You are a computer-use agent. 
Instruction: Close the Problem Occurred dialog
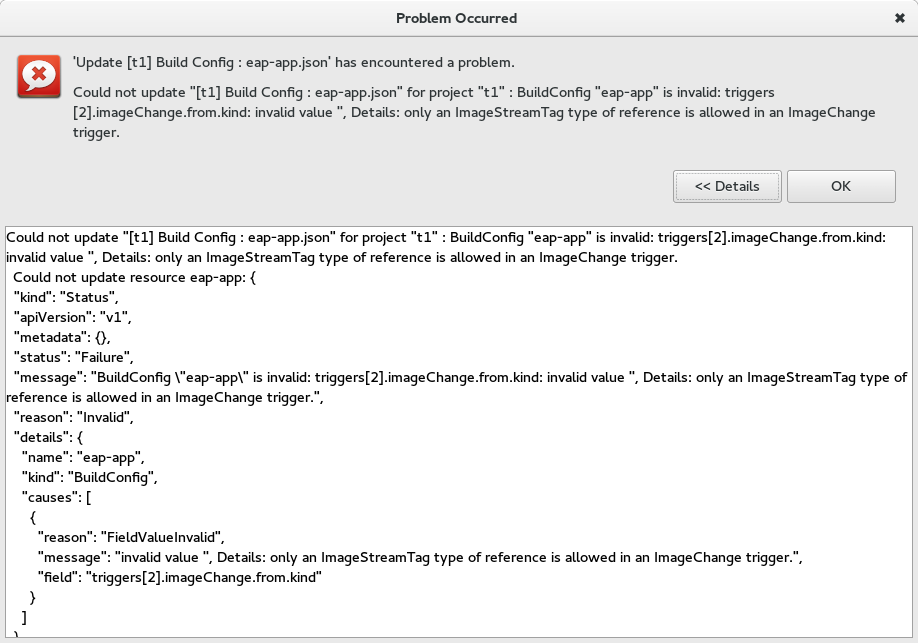click(900, 18)
